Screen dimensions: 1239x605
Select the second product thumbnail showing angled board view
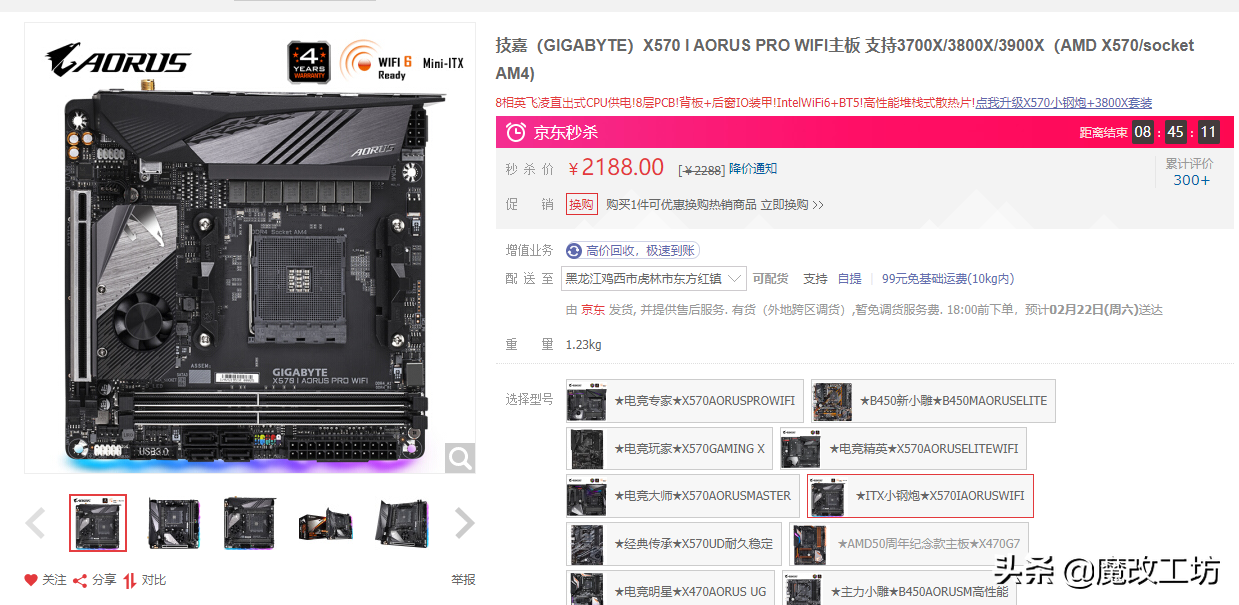tap(174, 522)
